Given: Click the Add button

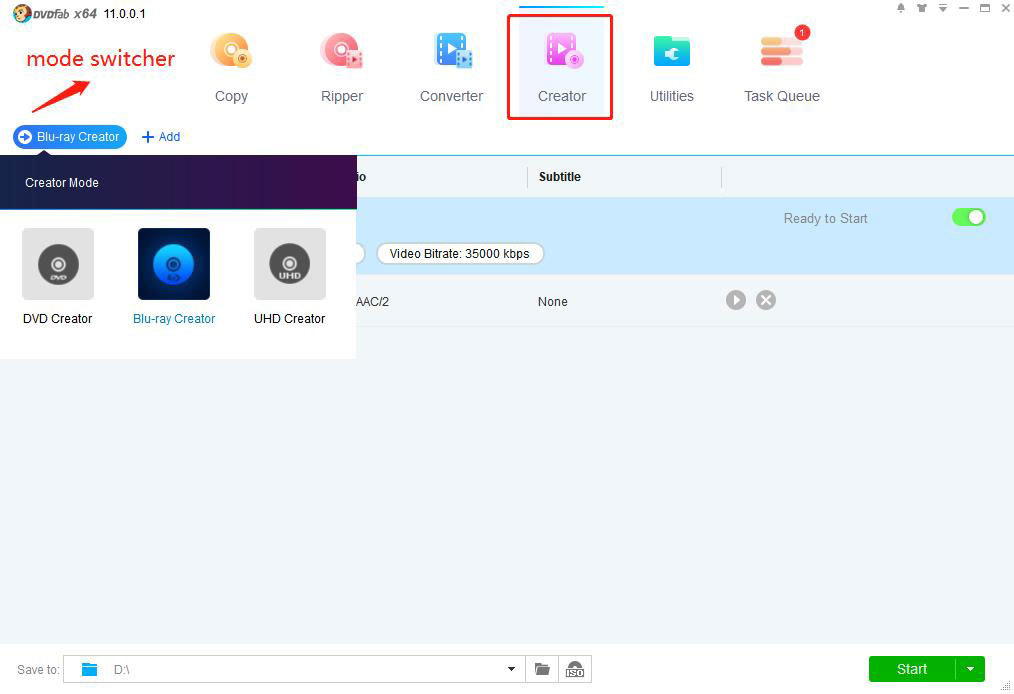Looking at the screenshot, I should click(x=161, y=136).
